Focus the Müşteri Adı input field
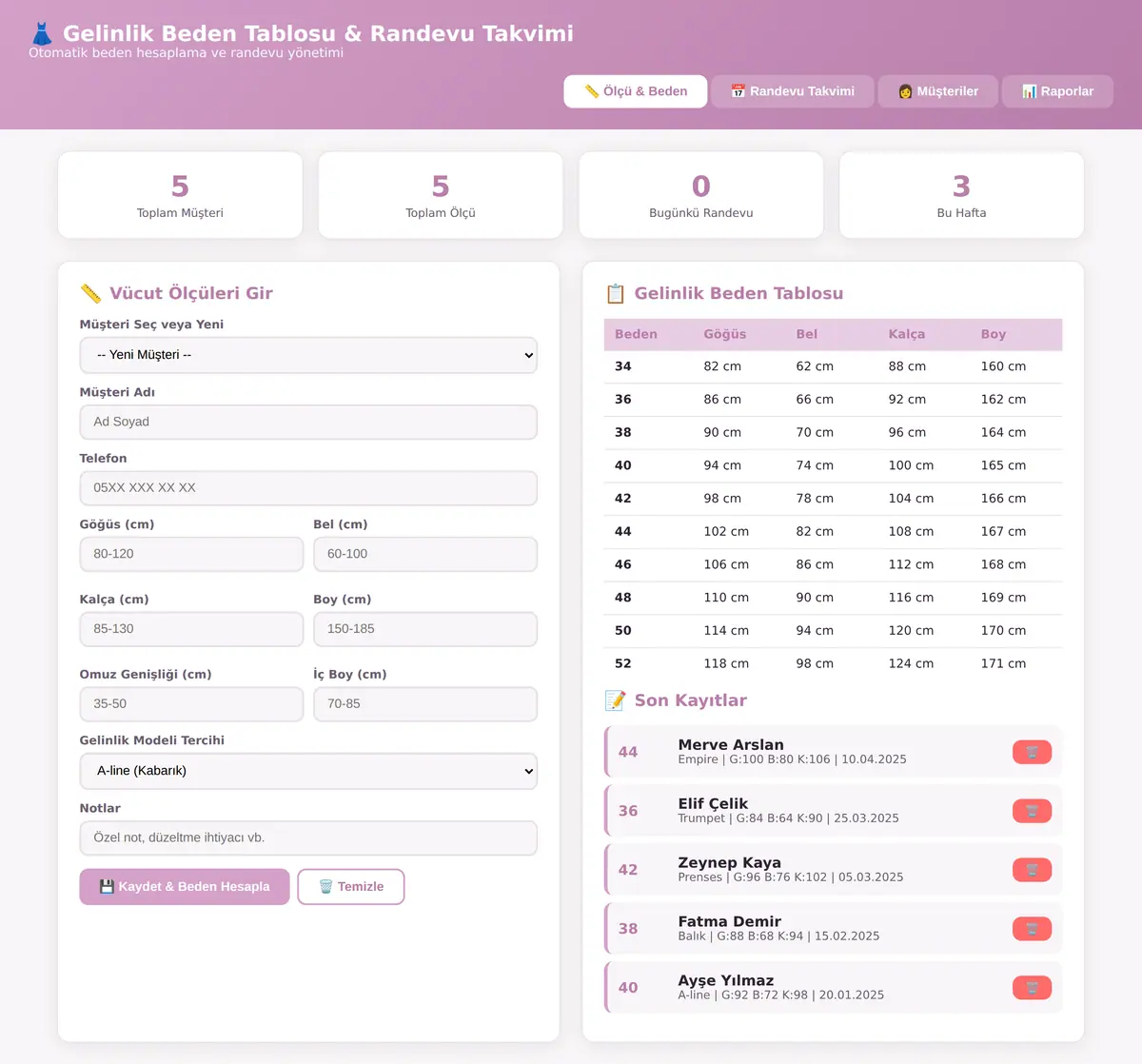Viewport: 1142px width, 1064px height. click(308, 422)
